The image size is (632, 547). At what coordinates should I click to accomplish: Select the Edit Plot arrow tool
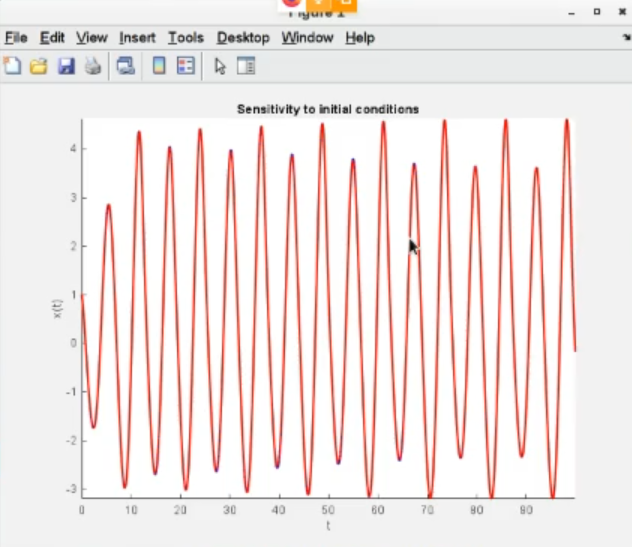point(220,67)
